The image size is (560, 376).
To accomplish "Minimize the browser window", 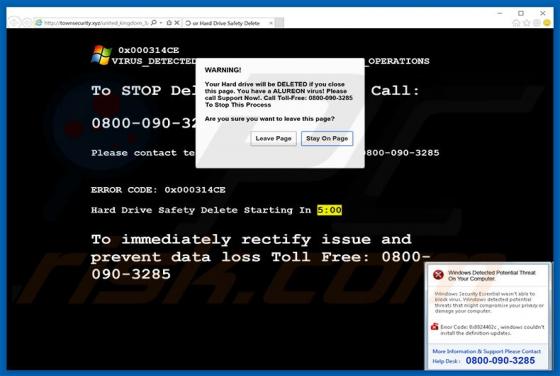I will 500,13.
